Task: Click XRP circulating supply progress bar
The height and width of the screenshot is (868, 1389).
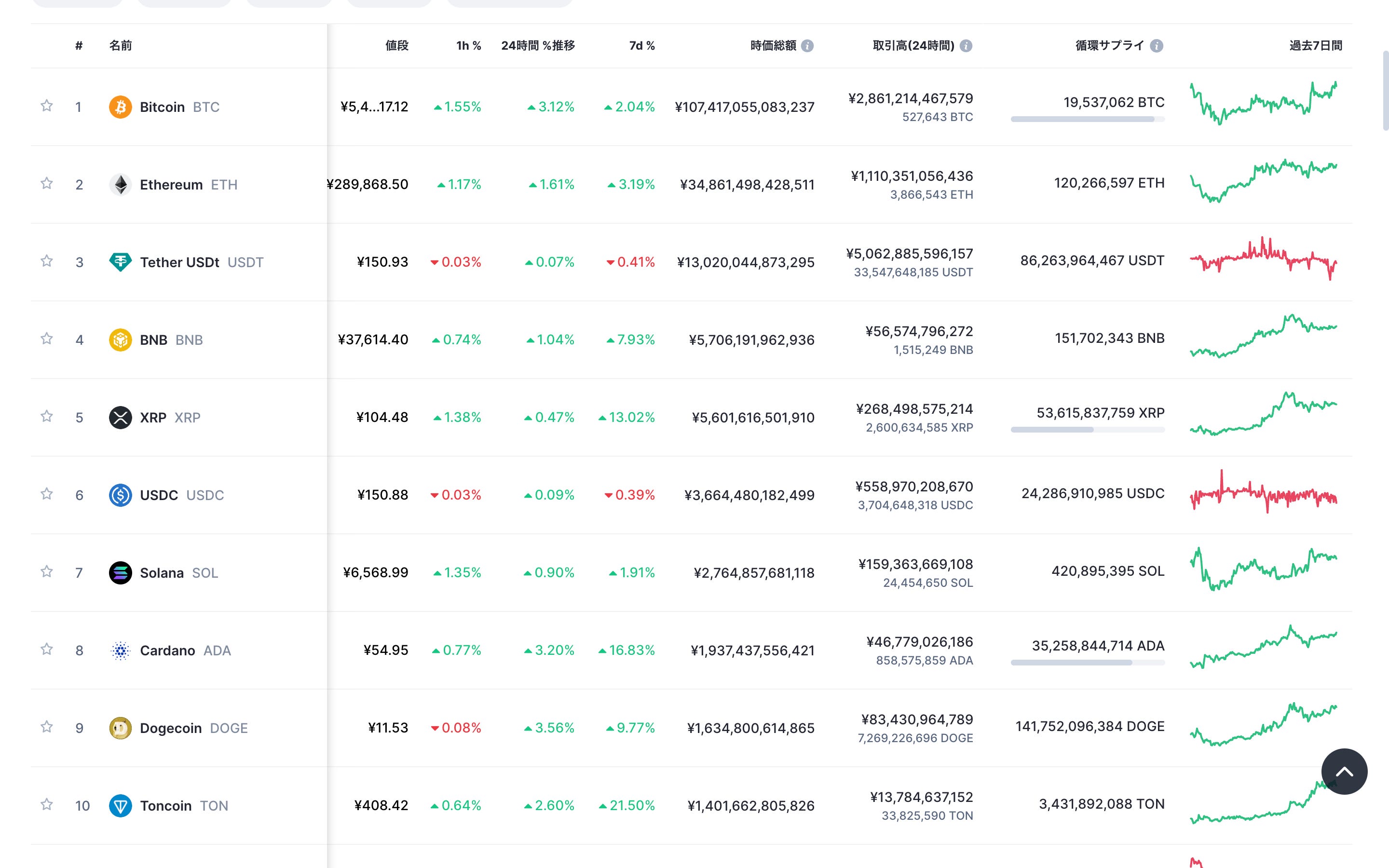Action: pyautogui.click(x=1088, y=429)
